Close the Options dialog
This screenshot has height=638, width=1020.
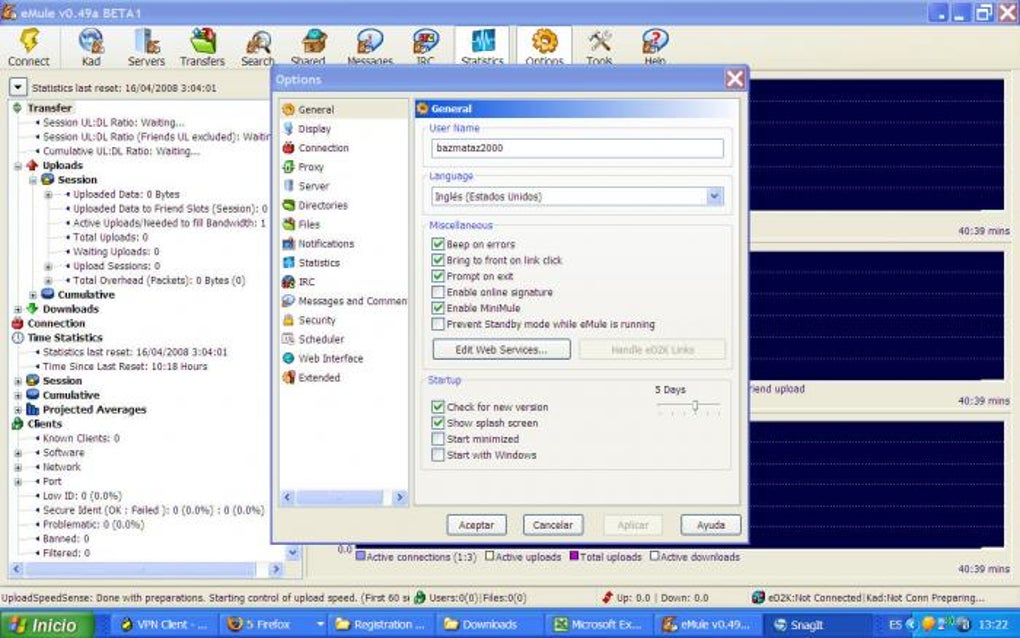[x=735, y=79]
